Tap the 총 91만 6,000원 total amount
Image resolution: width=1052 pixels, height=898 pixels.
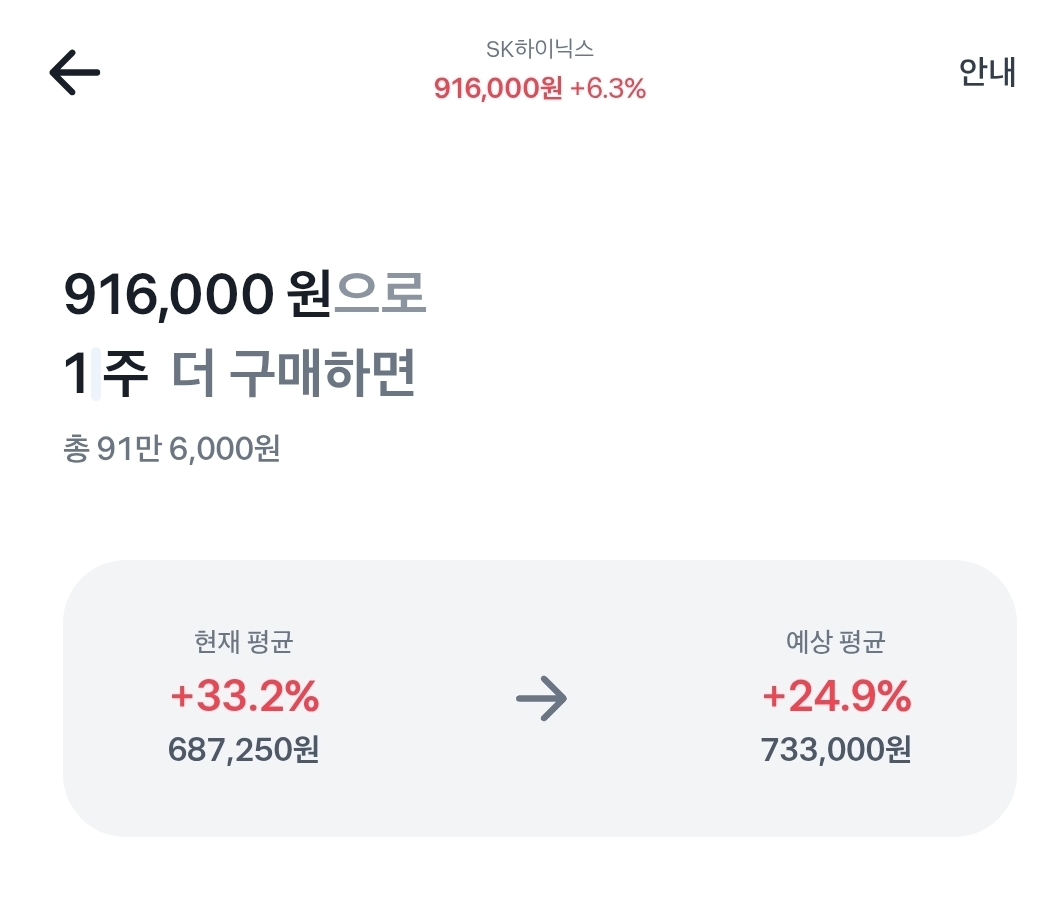pyautogui.click(x=171, y=449)
